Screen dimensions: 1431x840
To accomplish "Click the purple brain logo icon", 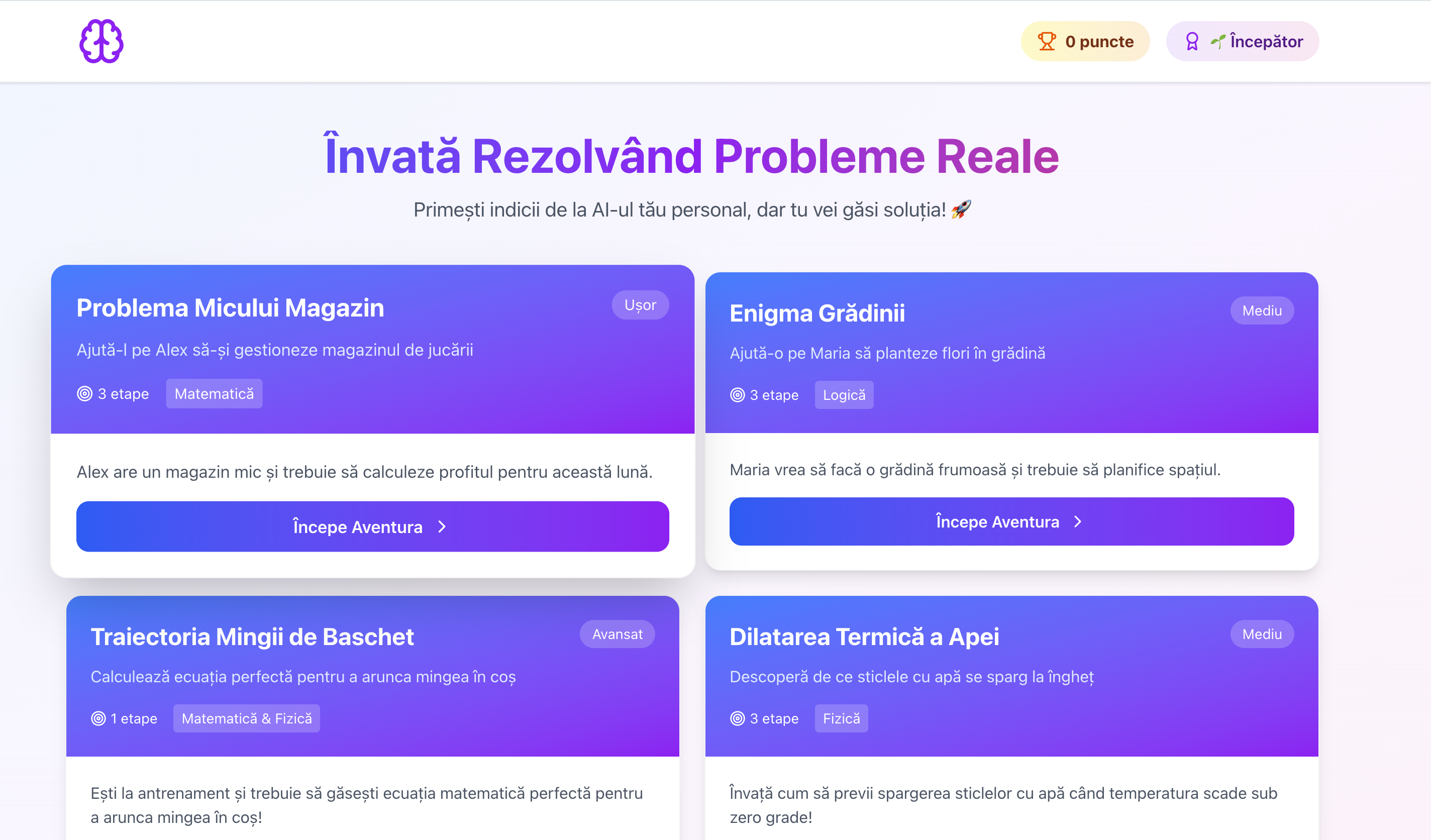I will tap(101, 42).
